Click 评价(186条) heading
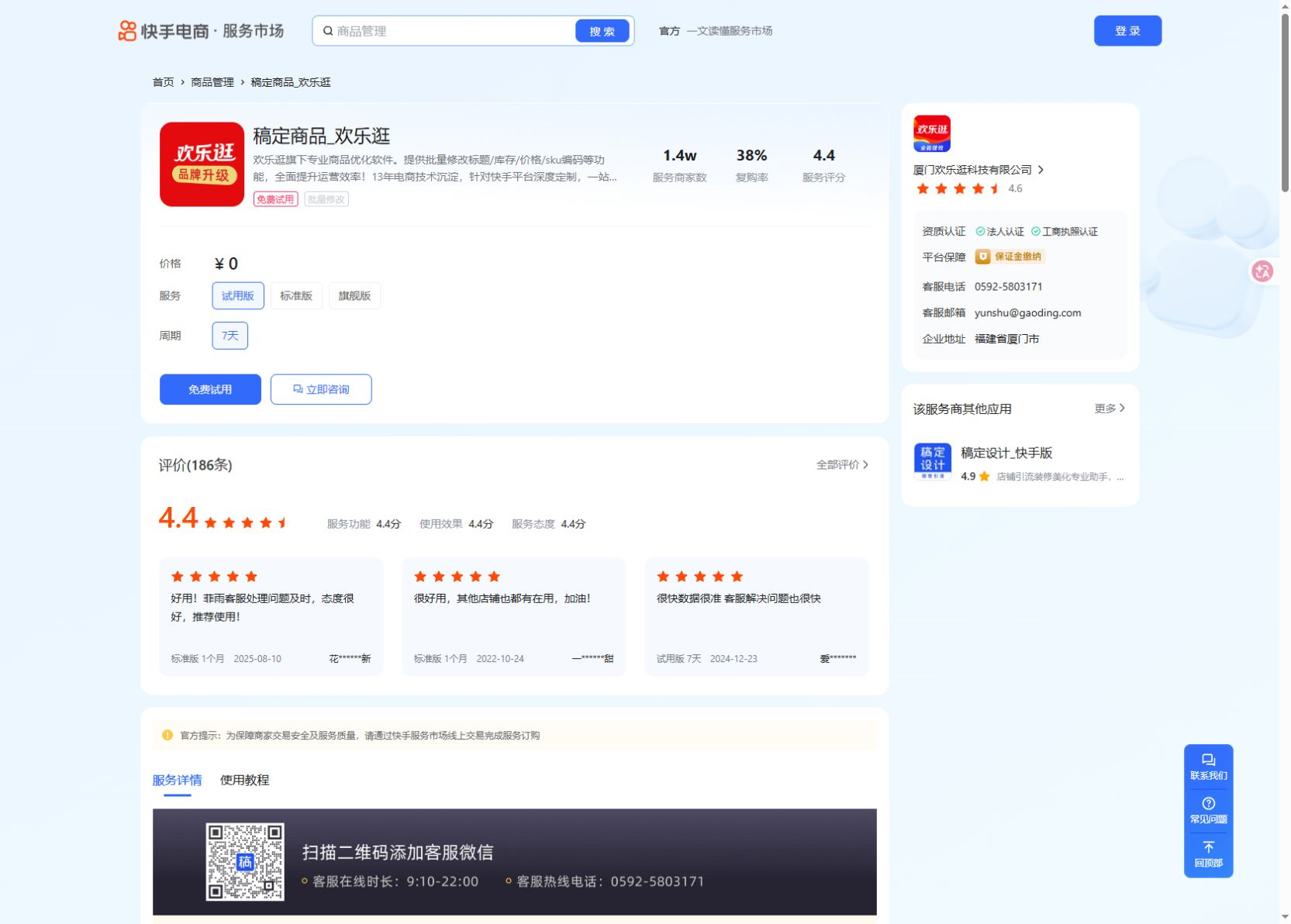The height and width of the screenshot is (924, 1291). [x=195, y=465]
